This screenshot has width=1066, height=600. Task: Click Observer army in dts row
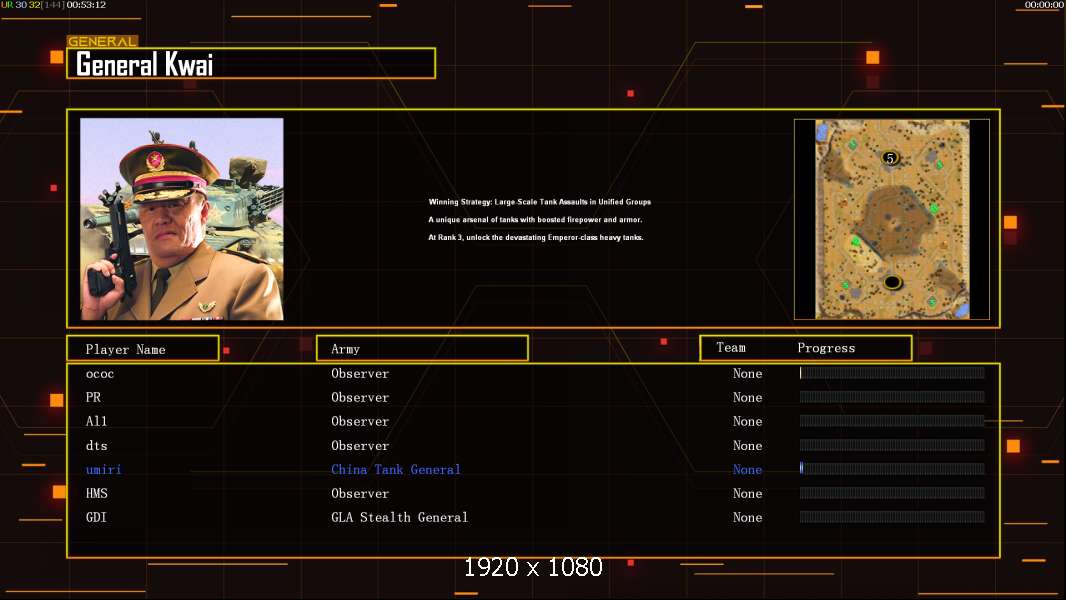click(x=360, y=446)
